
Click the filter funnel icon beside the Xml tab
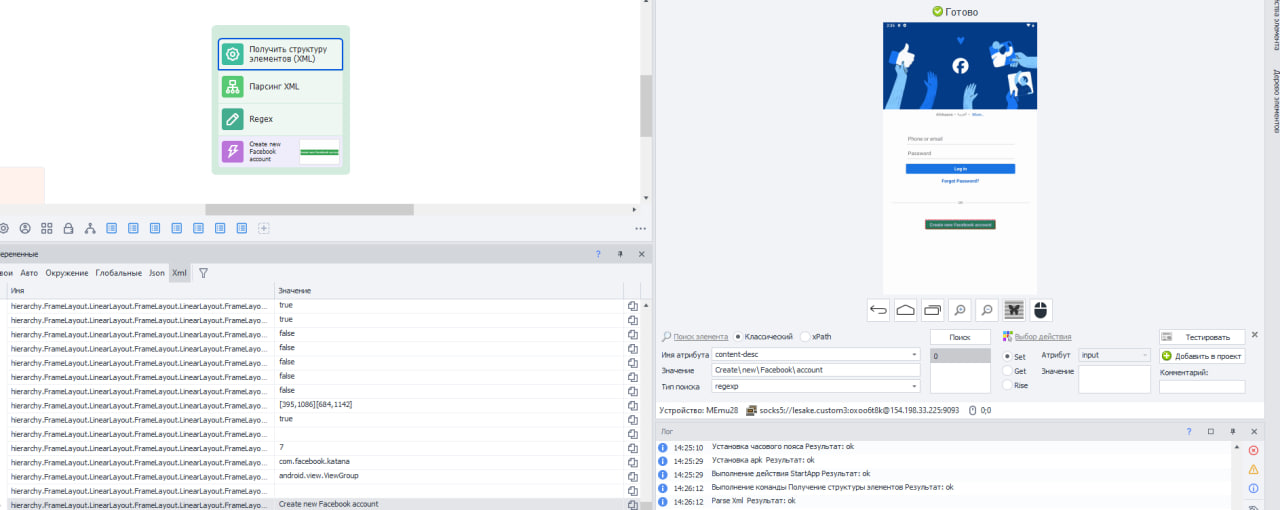coord(203,272)
